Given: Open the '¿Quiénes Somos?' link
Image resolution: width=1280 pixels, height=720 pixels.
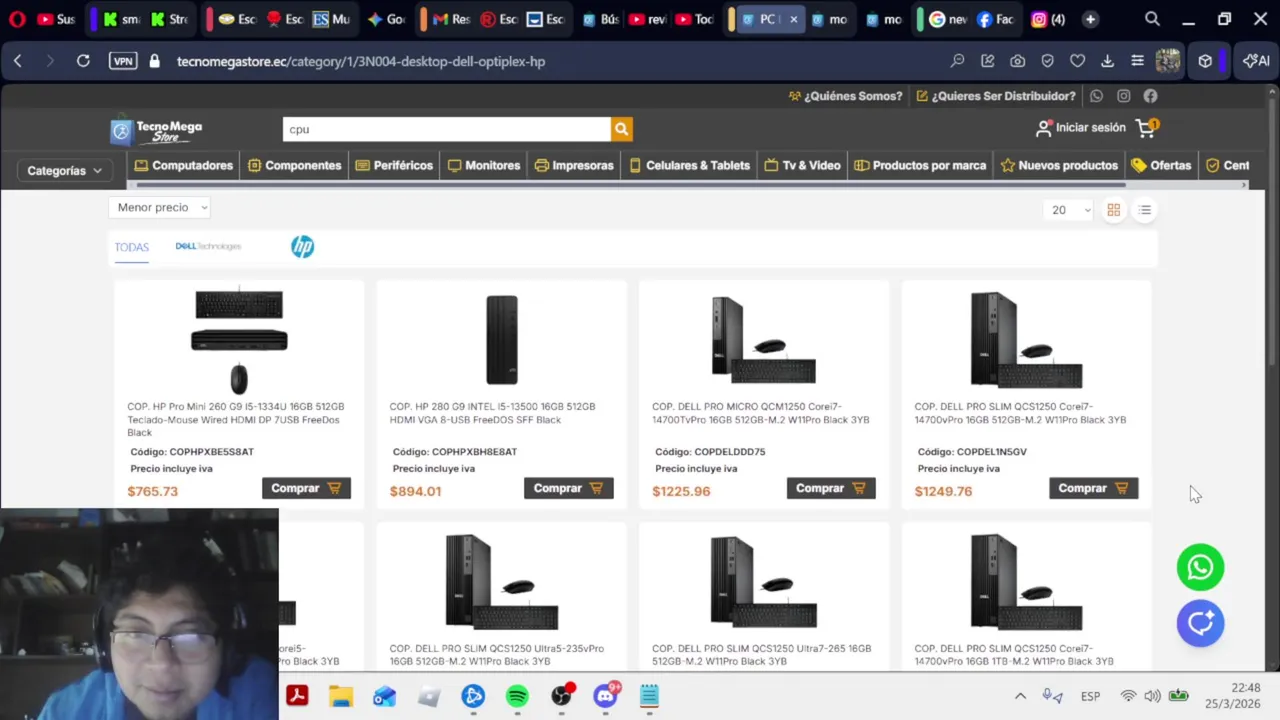Looking at the screenshot, I should pos(845,96).
